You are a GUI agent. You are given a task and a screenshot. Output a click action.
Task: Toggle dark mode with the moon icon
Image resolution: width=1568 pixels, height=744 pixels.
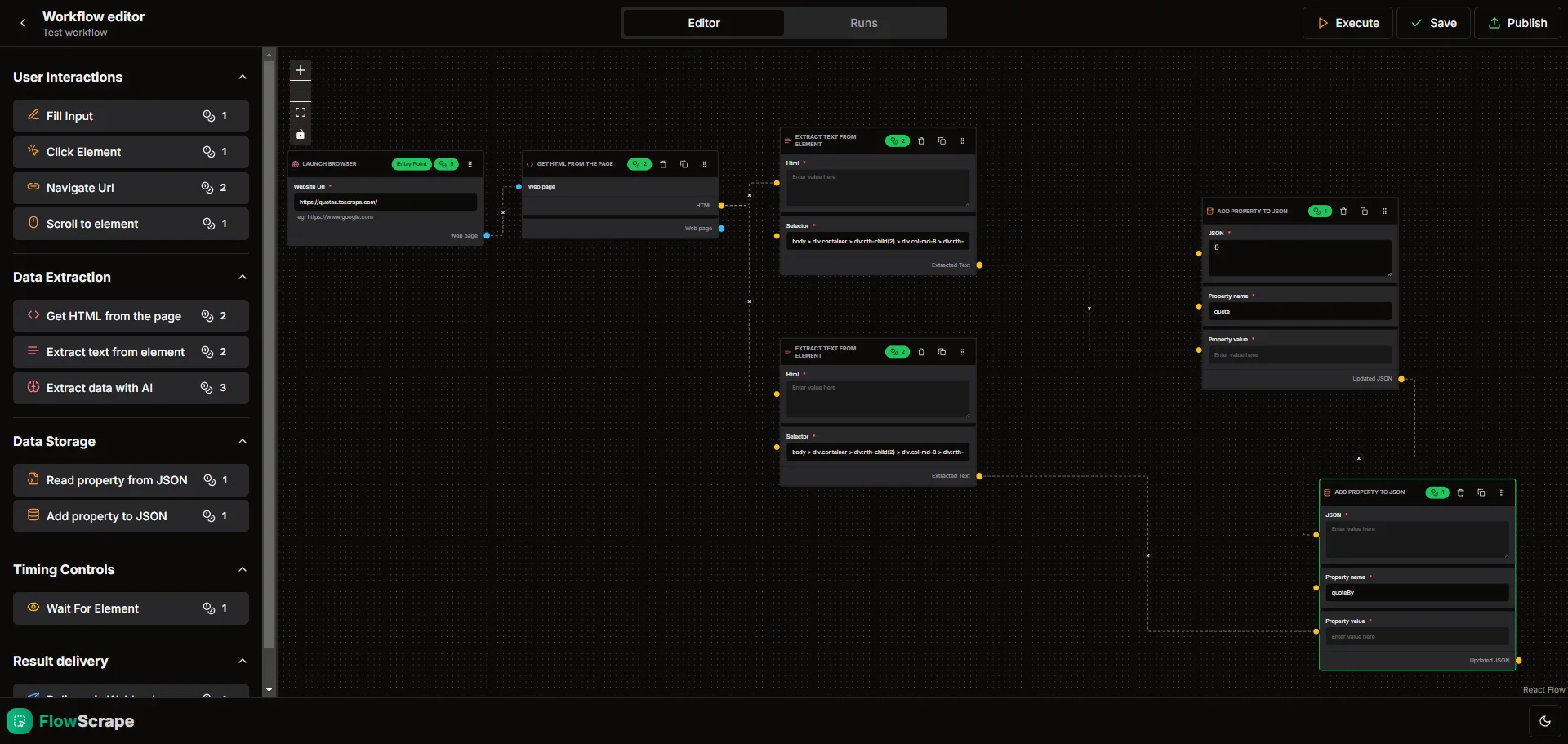[1545, 721]
